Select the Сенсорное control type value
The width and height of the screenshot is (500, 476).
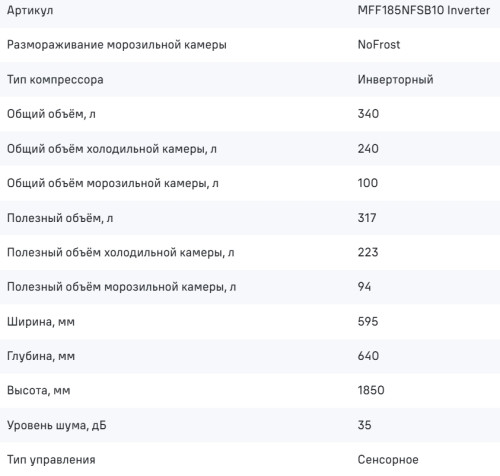click(x=388, y=460)
